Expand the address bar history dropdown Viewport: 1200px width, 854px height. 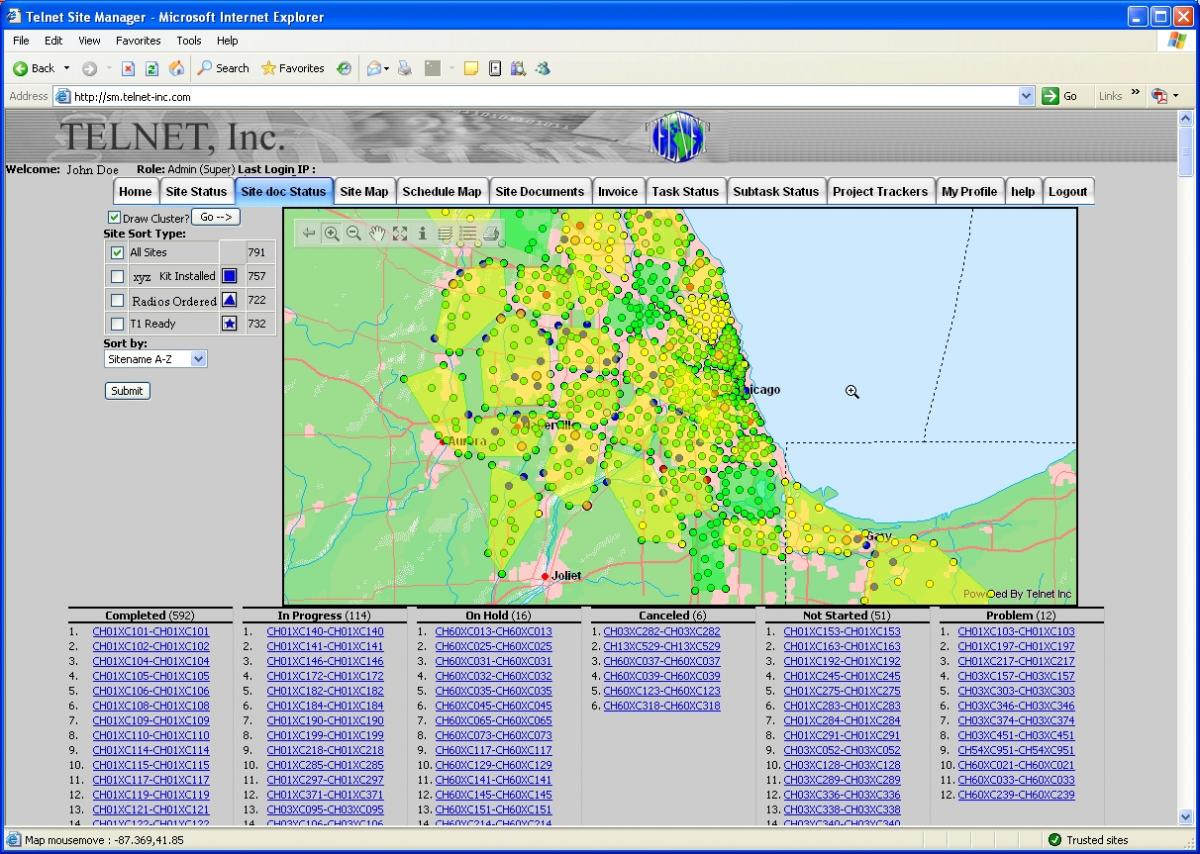[1026, 96]
